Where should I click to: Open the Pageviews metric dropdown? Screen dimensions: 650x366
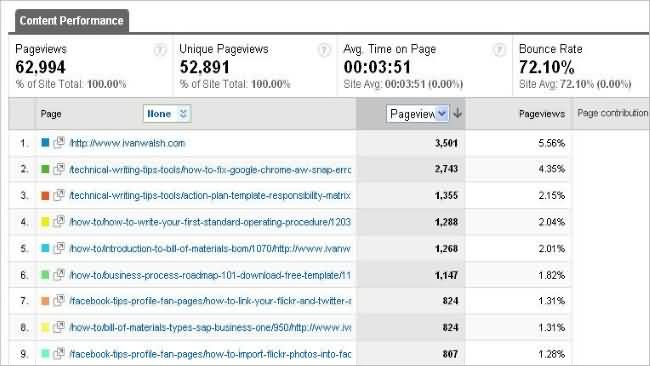coord(417,114)
